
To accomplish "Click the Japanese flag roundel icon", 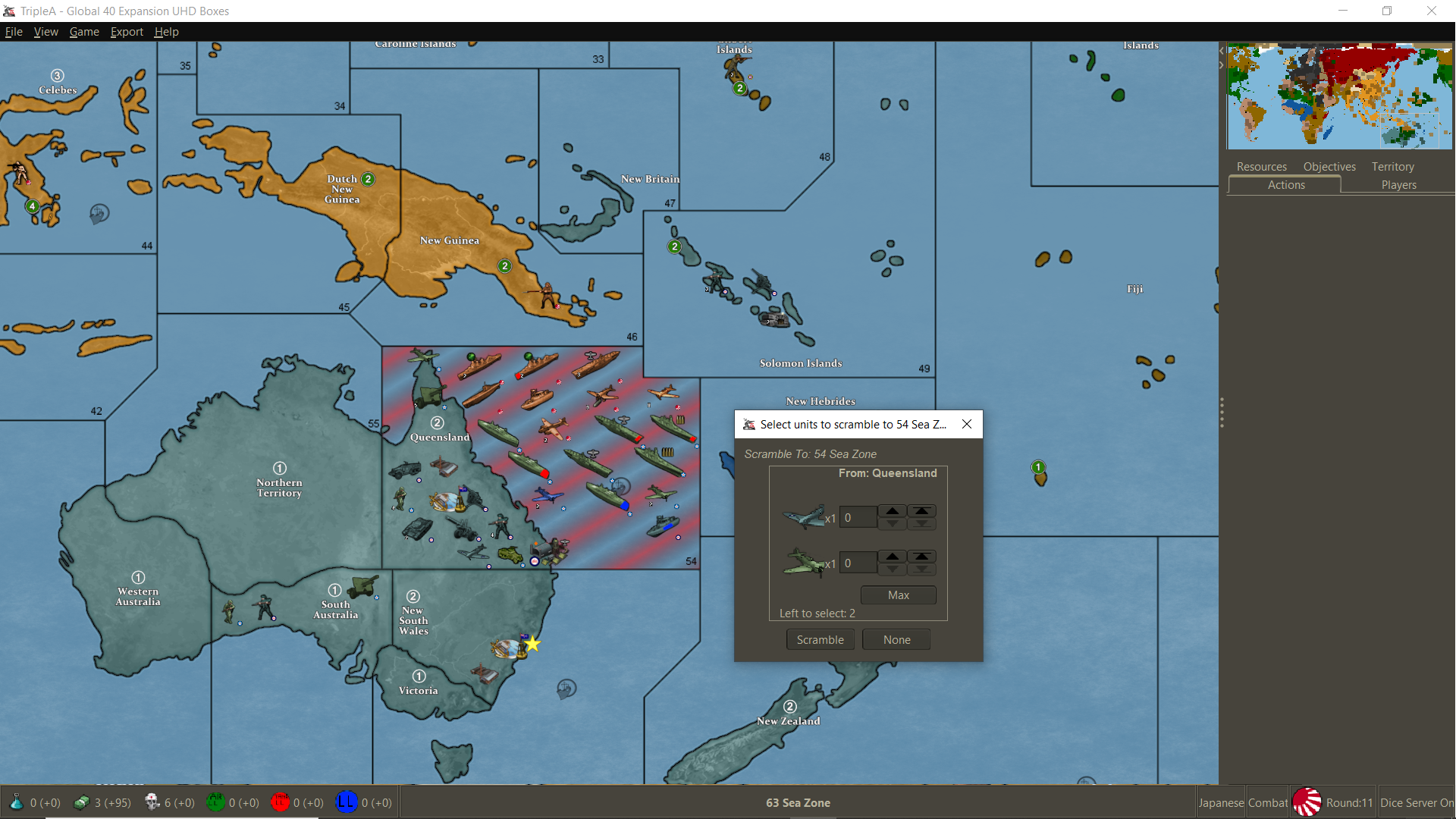I will tap(1307, 802).
